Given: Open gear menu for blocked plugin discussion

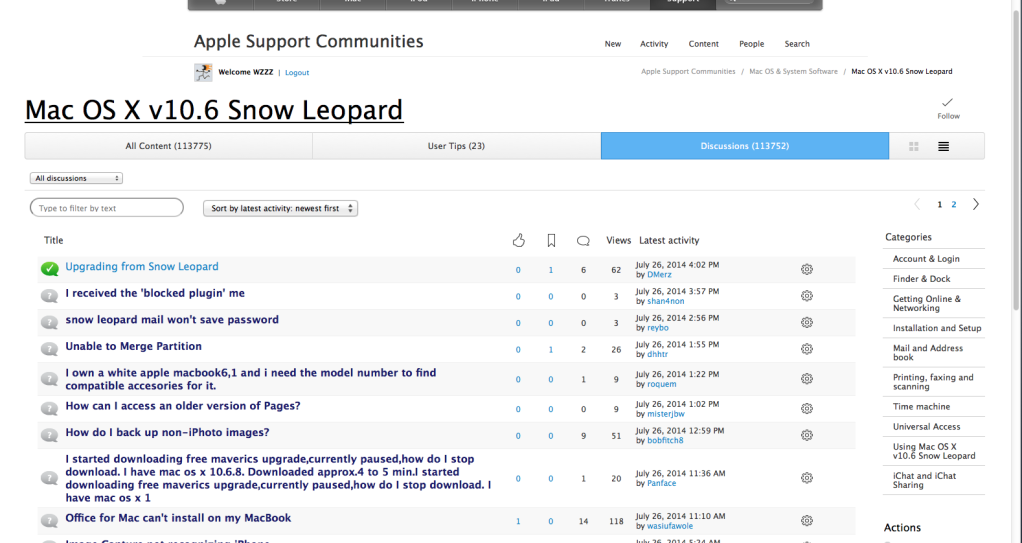Looking at the screenshot, I should pos(807,296).
